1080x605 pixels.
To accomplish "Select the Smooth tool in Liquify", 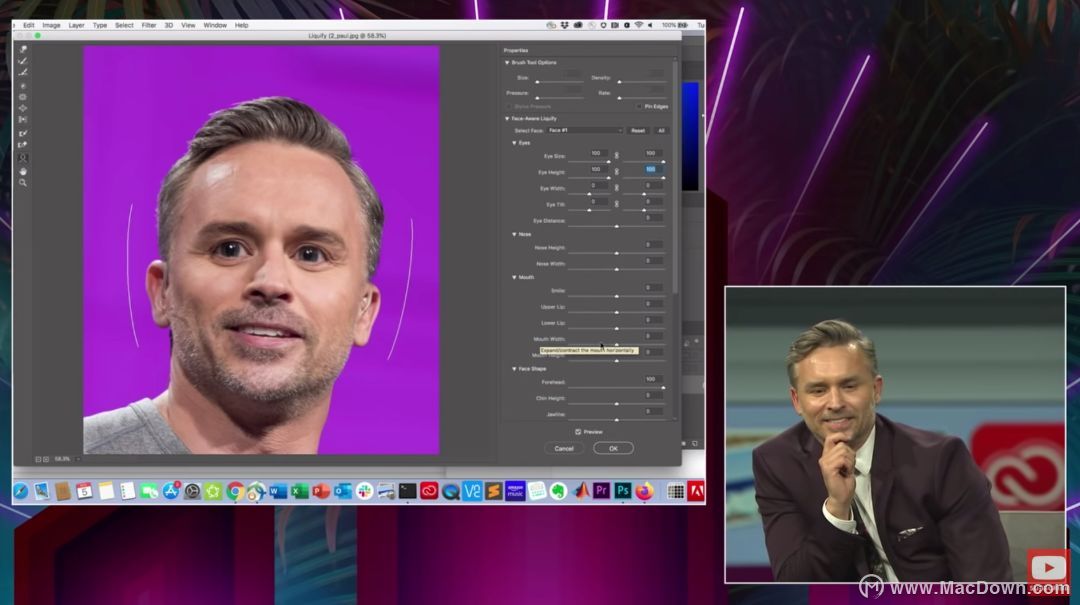I will tap(23, 72).
